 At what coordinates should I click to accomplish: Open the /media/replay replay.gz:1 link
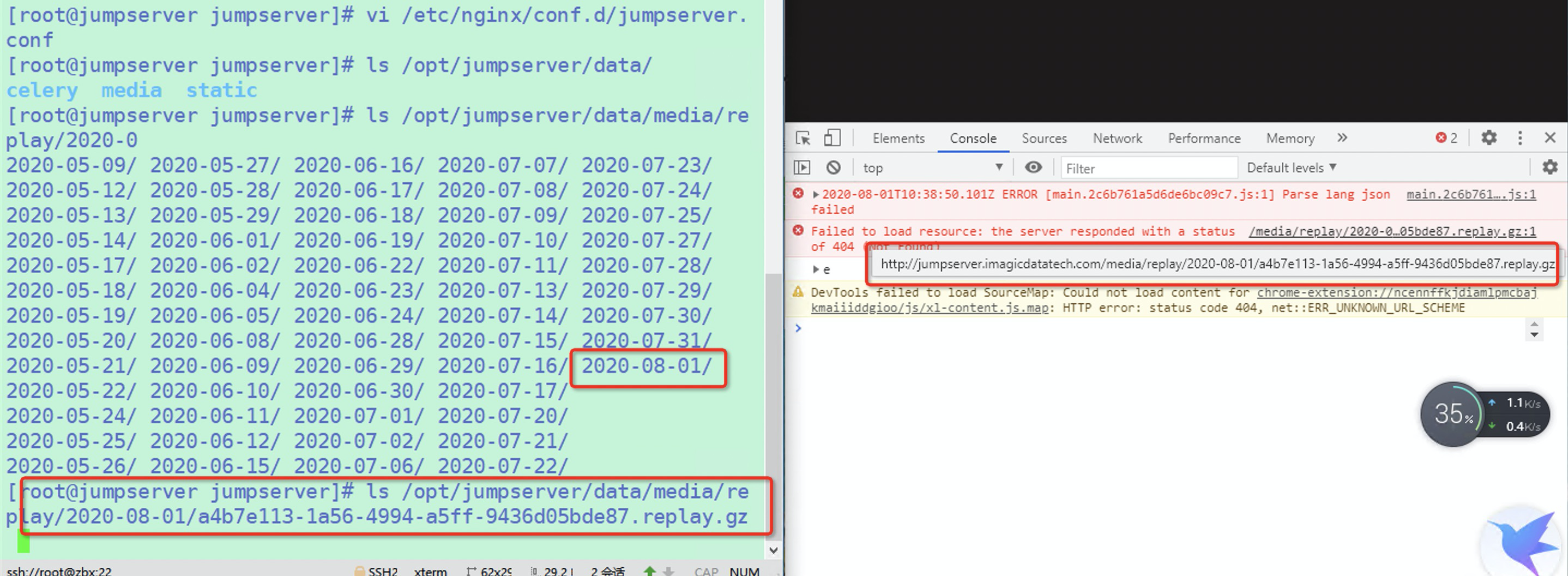tap(1392, 231)
